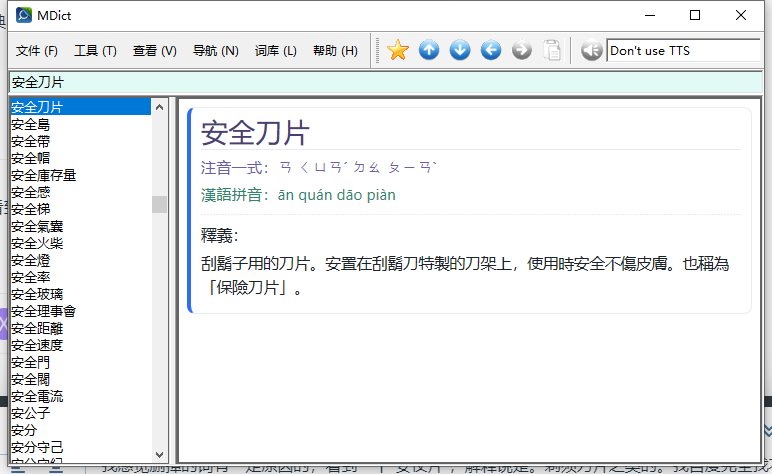Click the clipboard paste icon
772x474 pixels.
tap(552, 50)
